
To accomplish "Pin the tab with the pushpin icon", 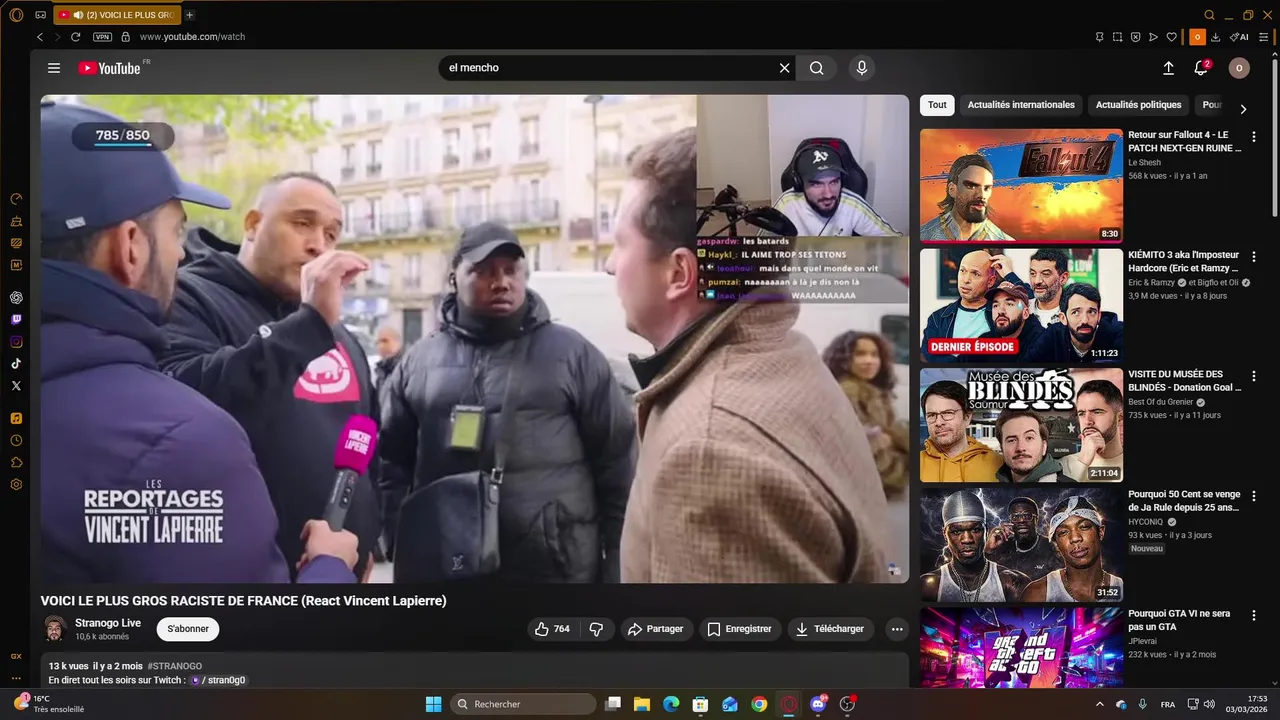I will 1099,37.
